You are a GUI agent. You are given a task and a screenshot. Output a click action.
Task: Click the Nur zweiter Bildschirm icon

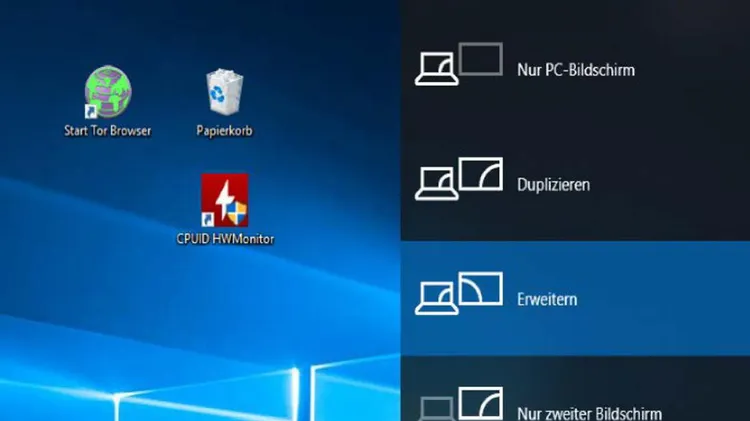(x=459, y=404)
